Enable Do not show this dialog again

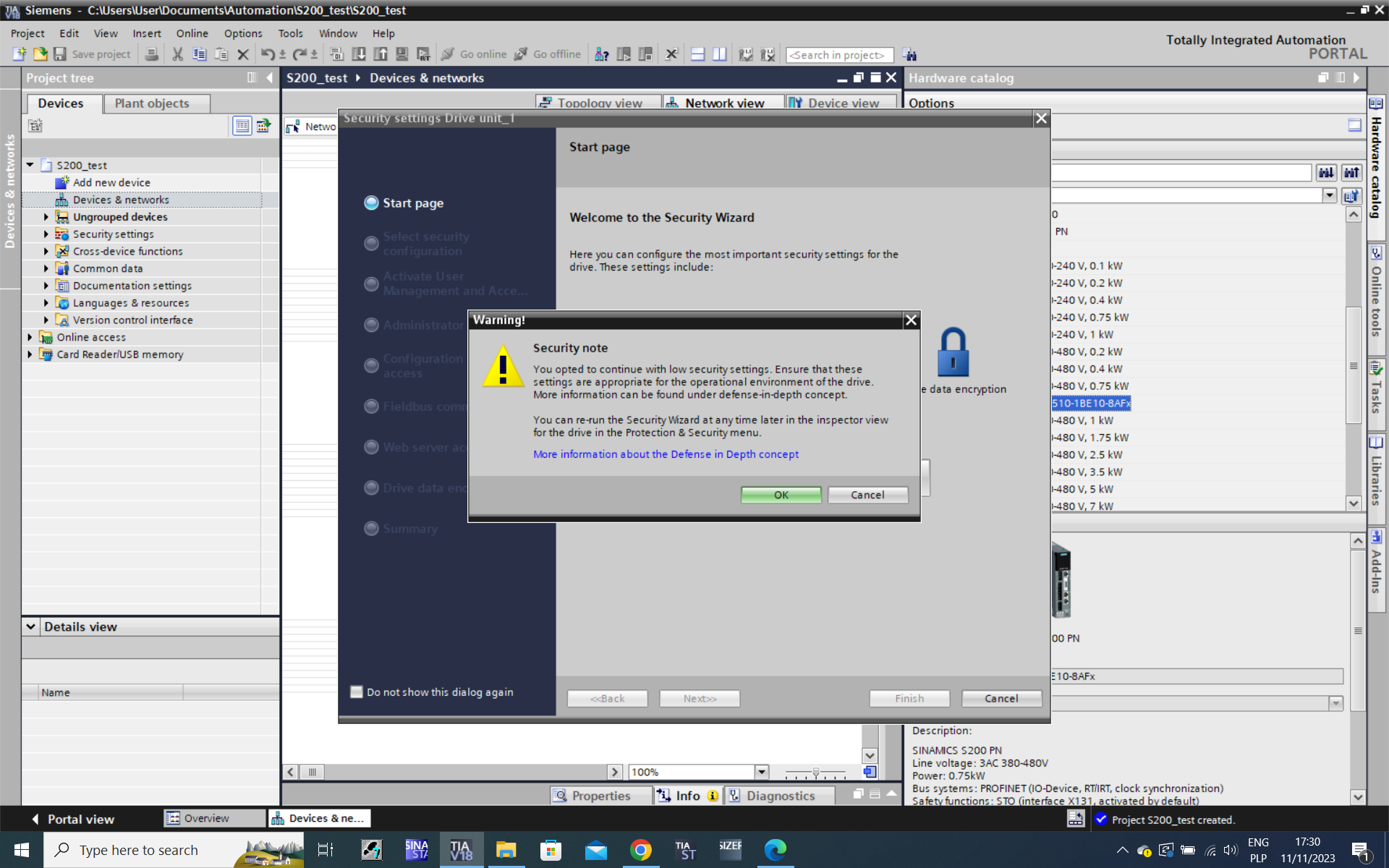pyautogui.click(x=357, y=692)
